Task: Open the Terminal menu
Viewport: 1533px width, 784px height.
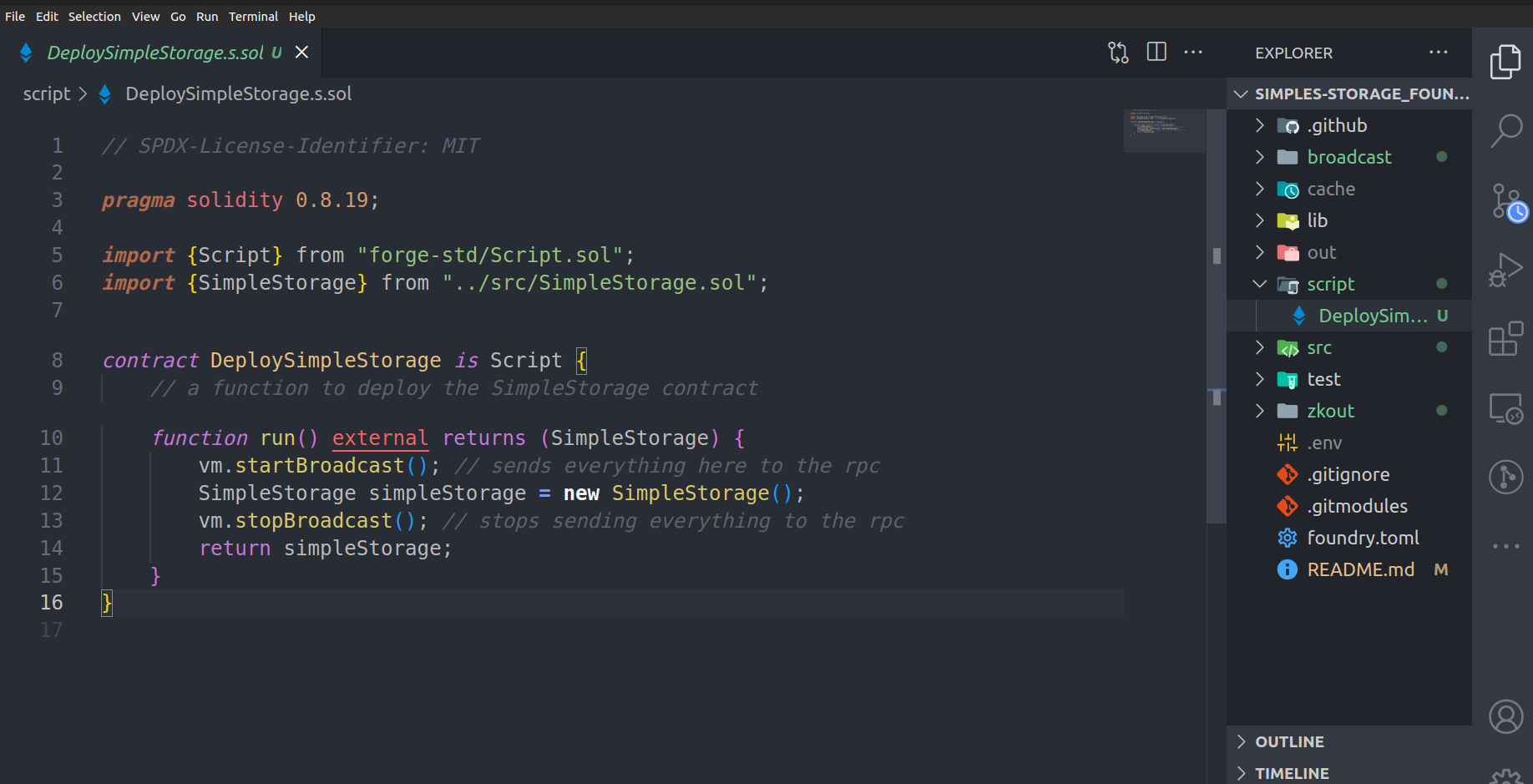Action: coord(253,16)
